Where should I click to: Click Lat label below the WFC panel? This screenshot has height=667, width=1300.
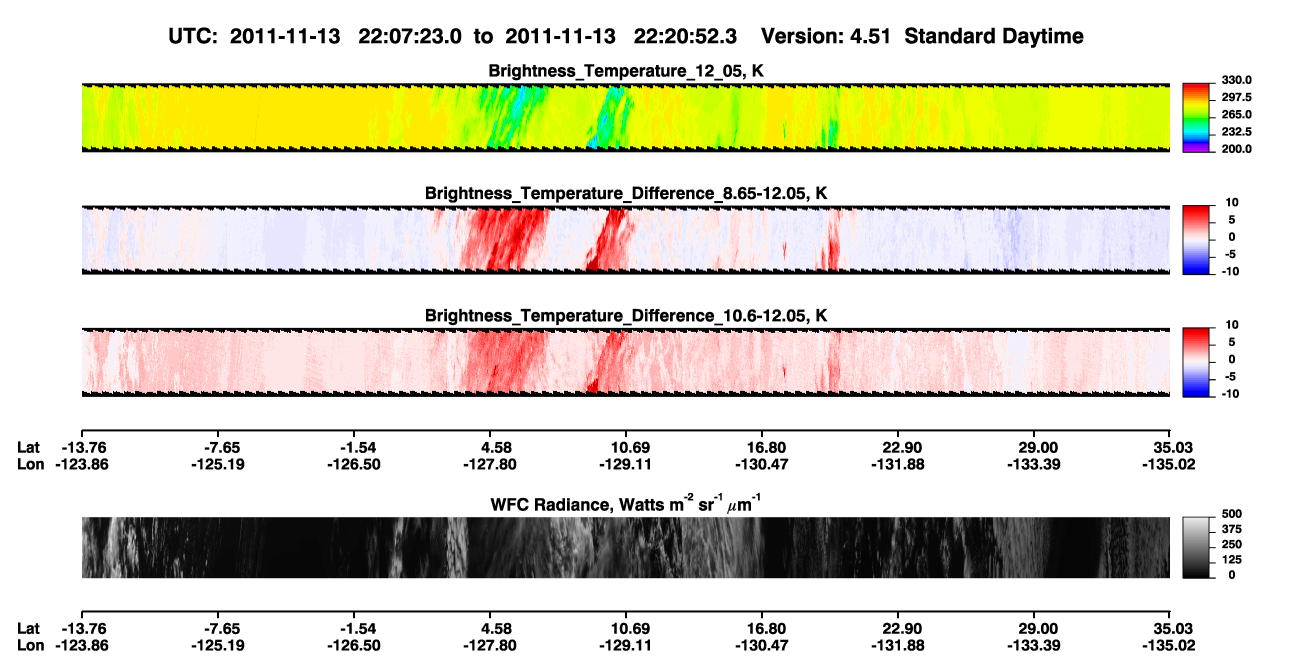pyautogui.click(x=29, y=628)
